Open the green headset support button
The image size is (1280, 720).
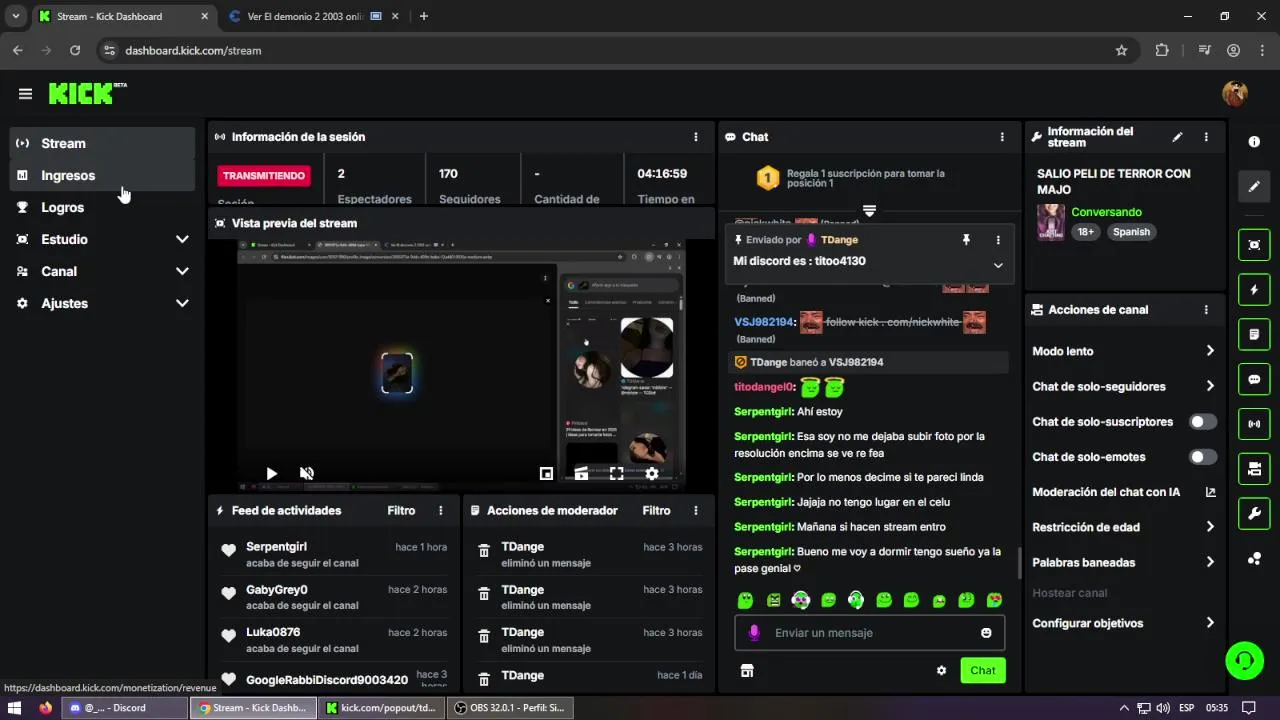coord(1245,660)
